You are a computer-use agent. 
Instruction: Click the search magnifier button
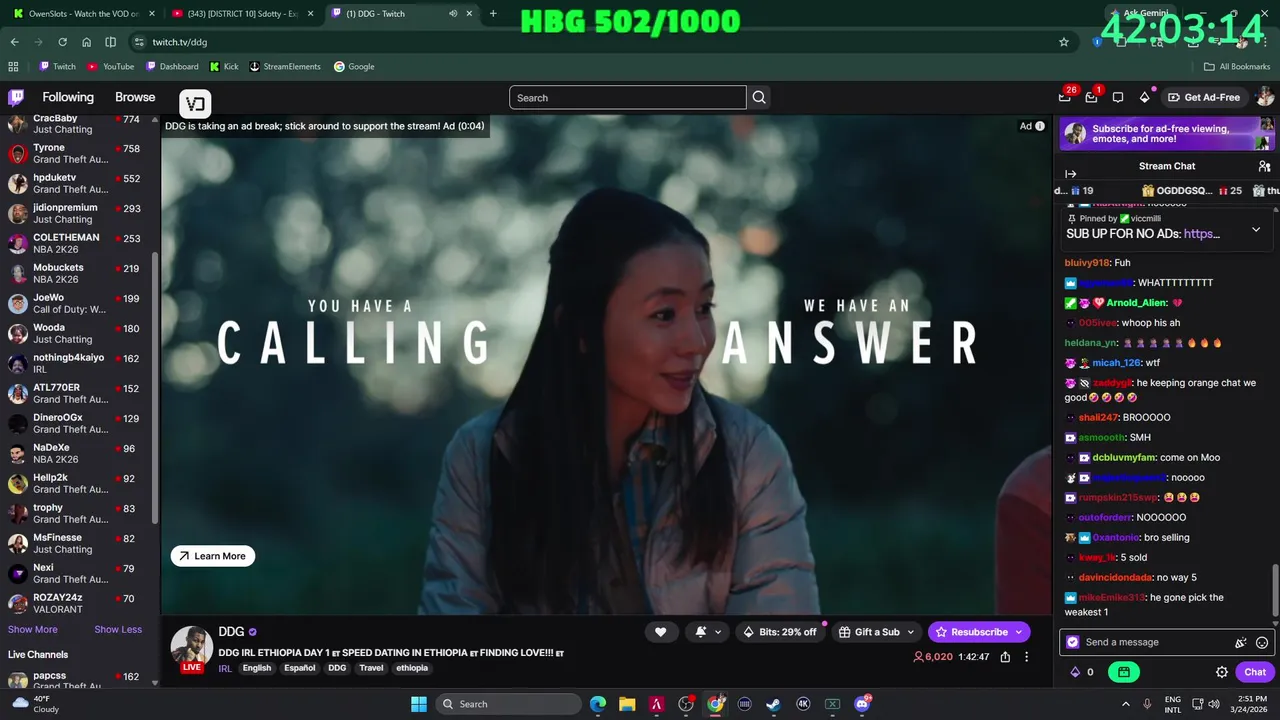tap(759, 97)
